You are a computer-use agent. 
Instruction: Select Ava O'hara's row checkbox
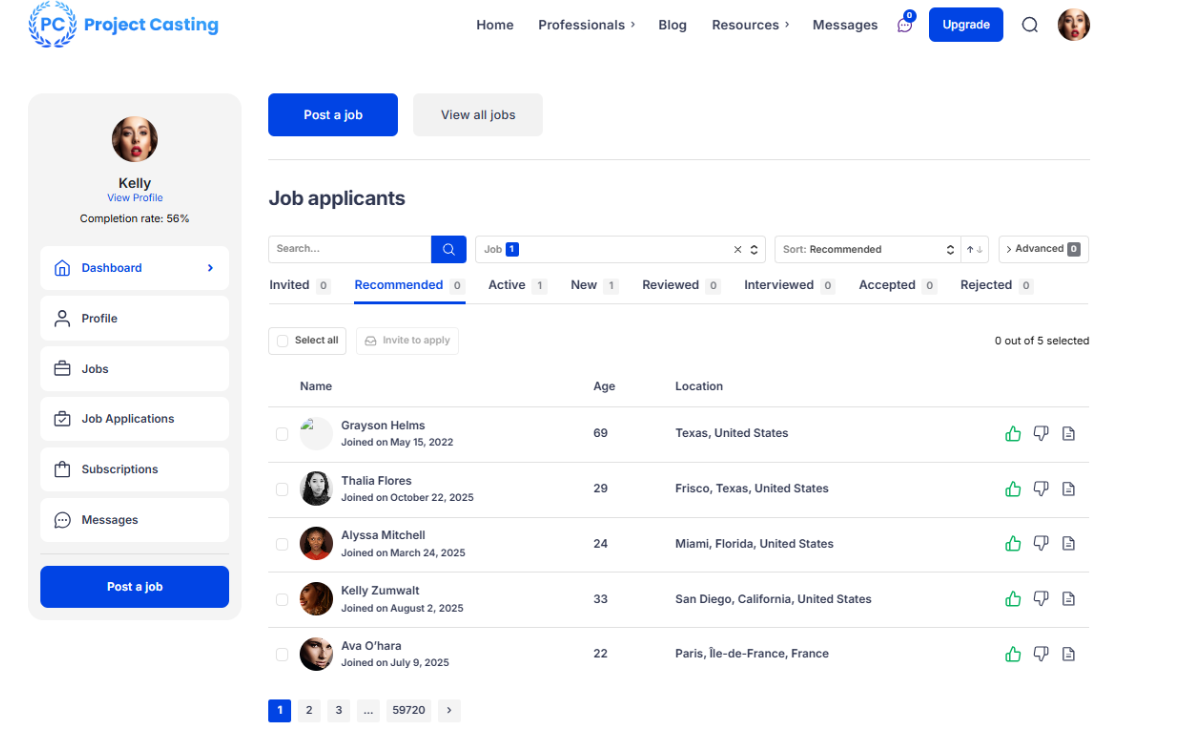click(282, 655)
